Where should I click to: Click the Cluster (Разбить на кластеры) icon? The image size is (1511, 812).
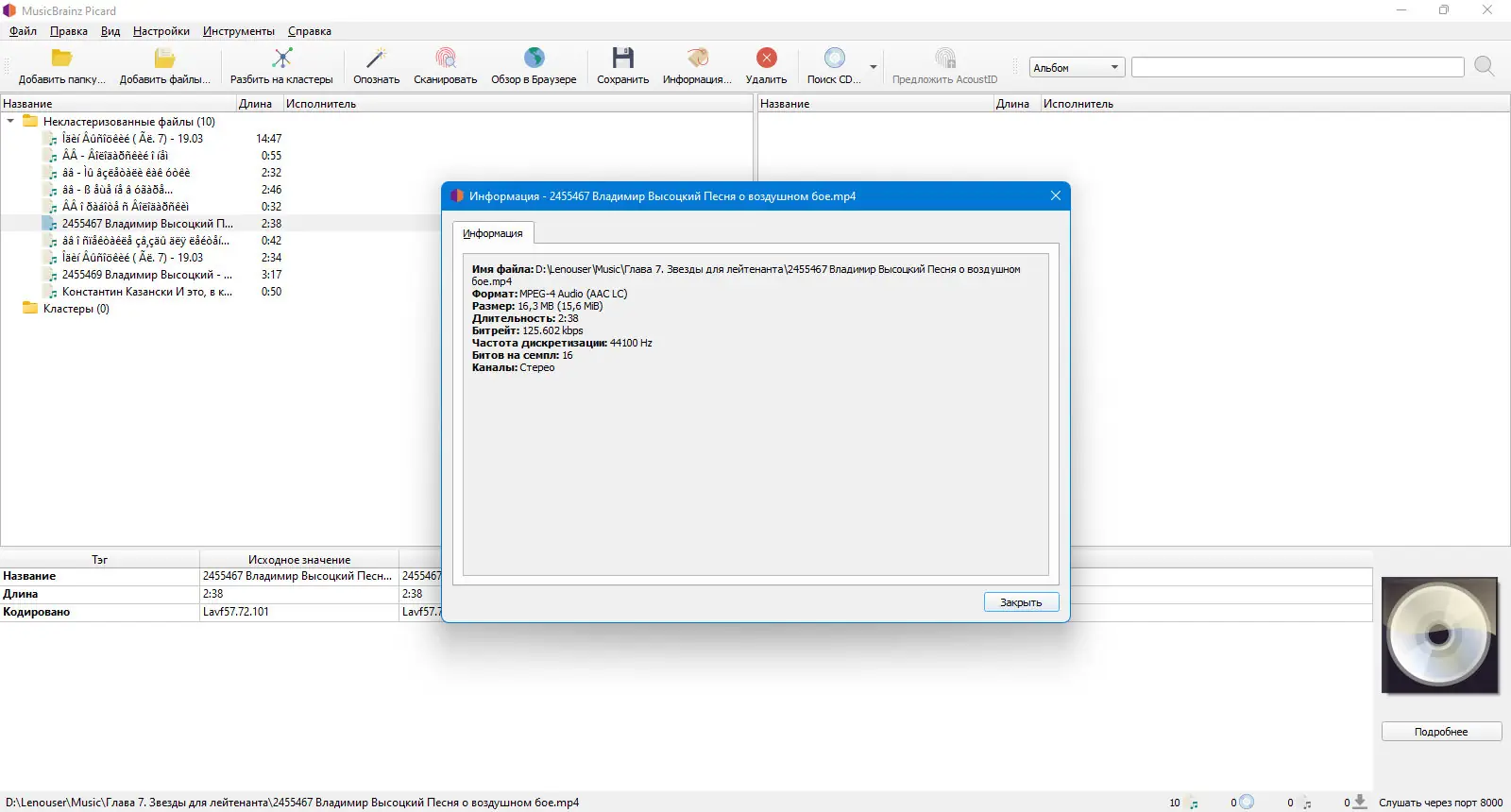(281, 58)
